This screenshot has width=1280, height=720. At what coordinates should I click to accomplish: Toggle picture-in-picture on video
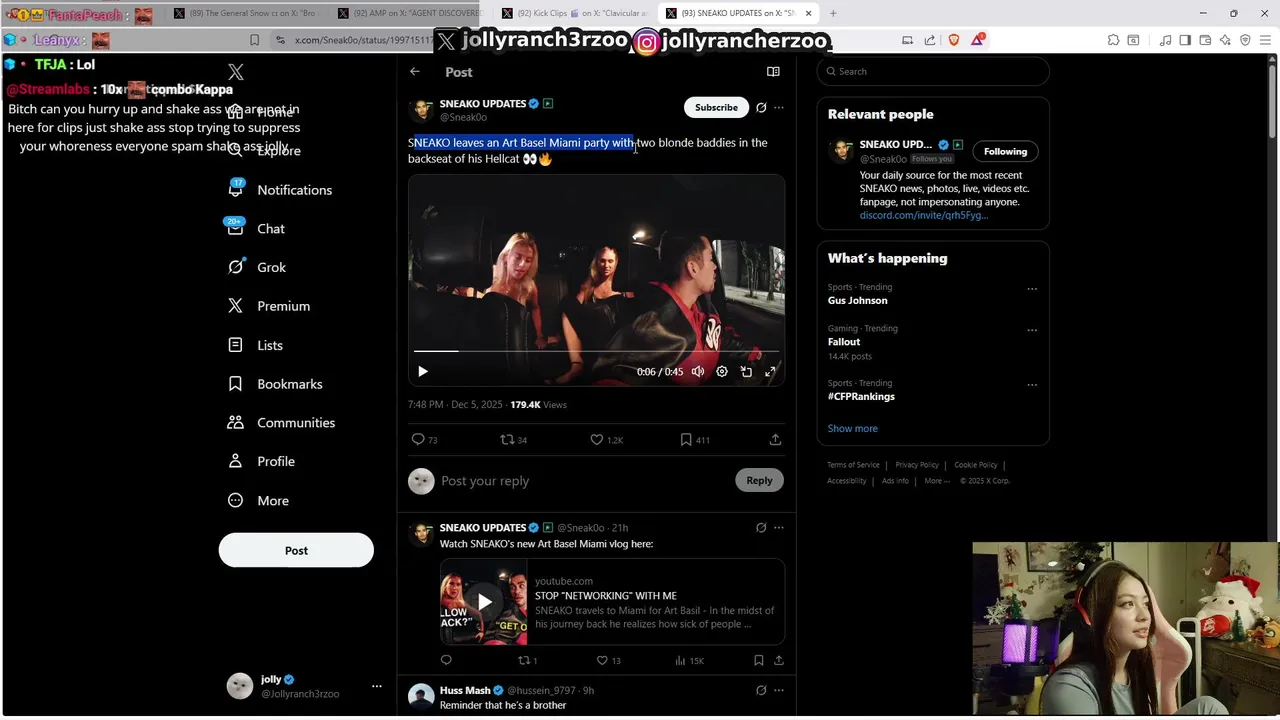(746, 372)
